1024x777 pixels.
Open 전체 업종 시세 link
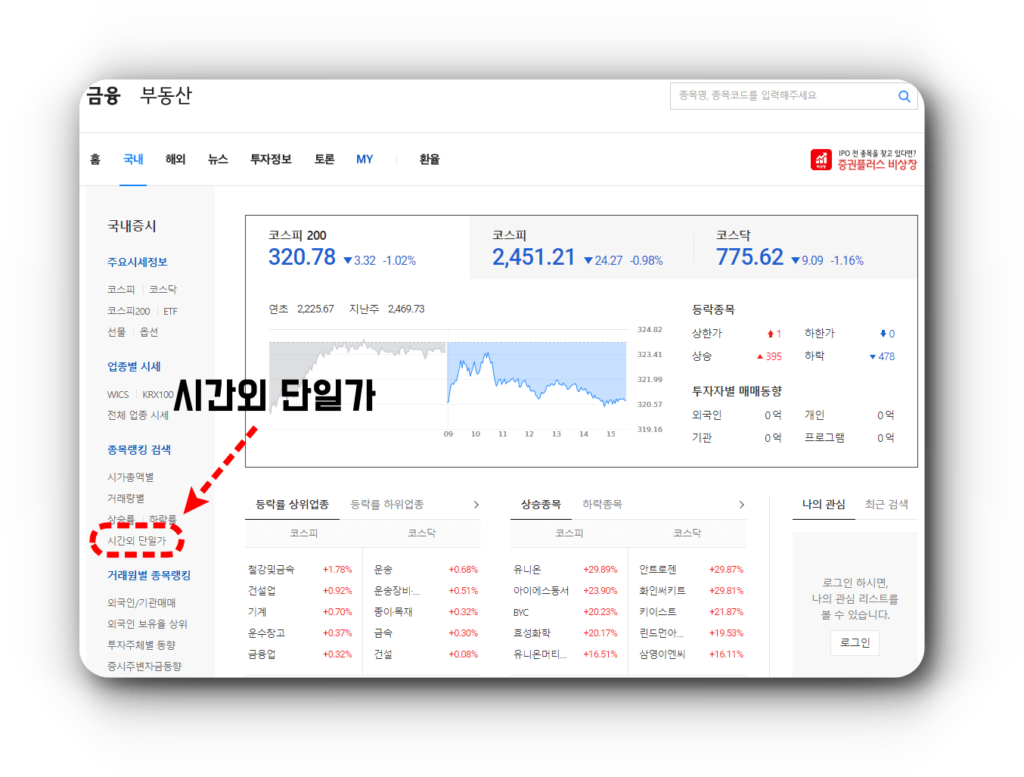[x=138, y=415]
